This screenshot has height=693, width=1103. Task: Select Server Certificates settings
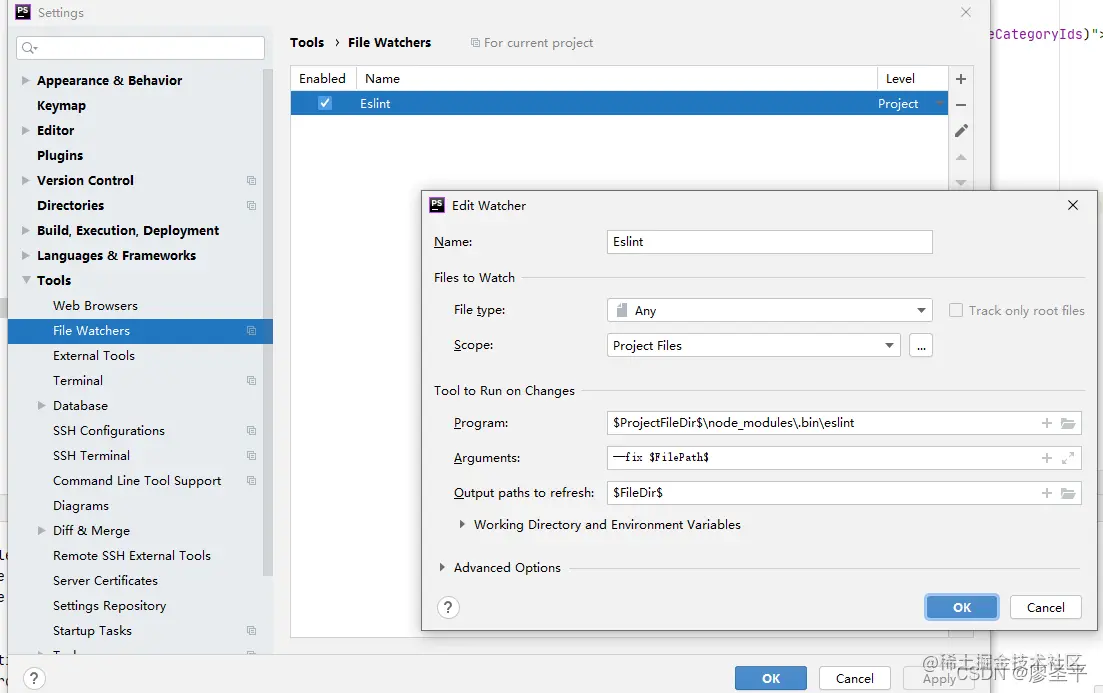pyautogui.click(x=105, y=580)
